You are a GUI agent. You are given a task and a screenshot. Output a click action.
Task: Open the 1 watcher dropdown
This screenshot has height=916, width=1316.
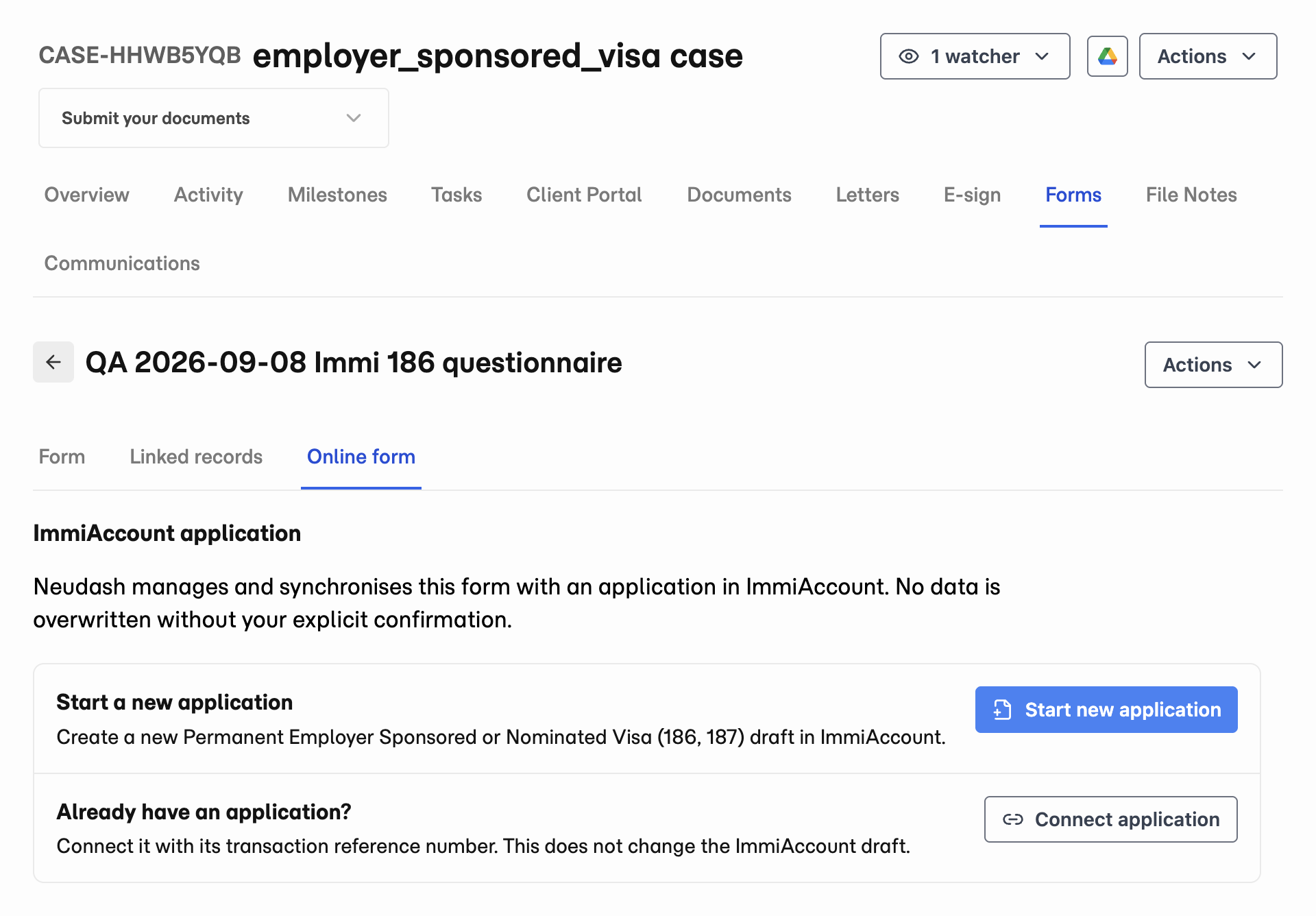[x=975, y=56]
